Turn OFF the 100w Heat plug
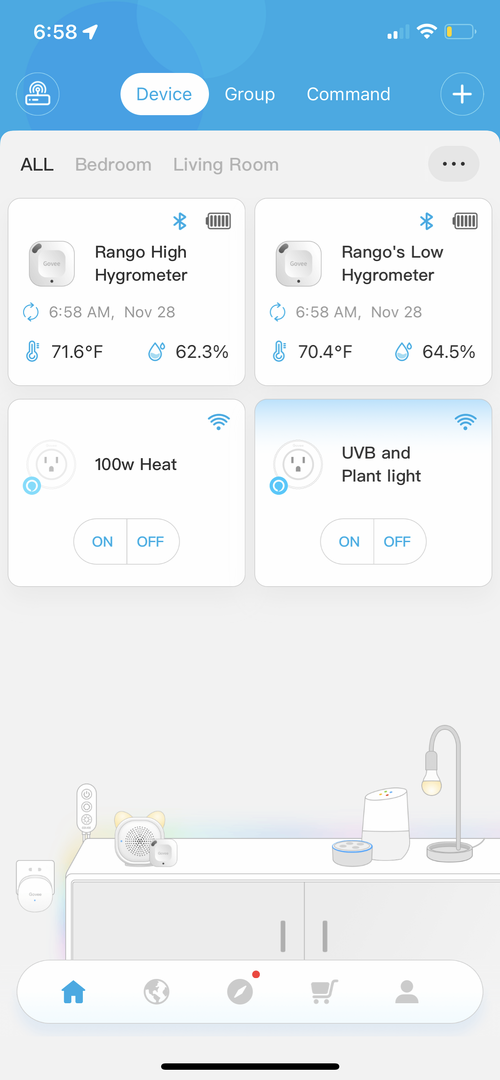500x1080 pixels. click(153, 541)
